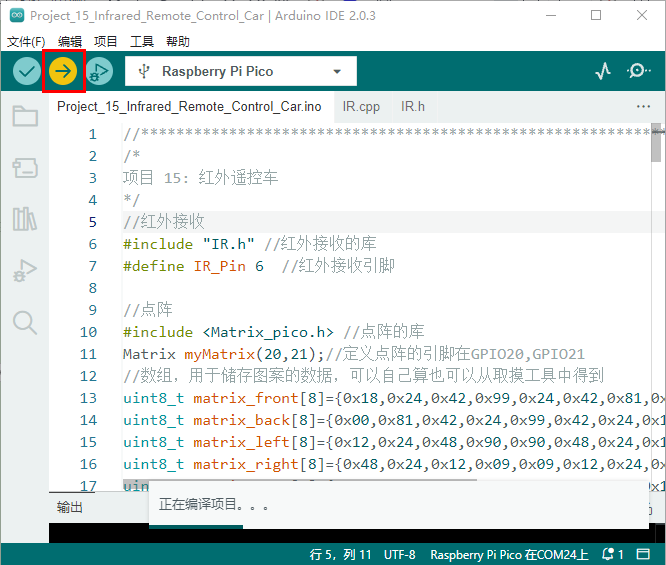
Task: Open the 项目 menu
Action: pos(105,42)
